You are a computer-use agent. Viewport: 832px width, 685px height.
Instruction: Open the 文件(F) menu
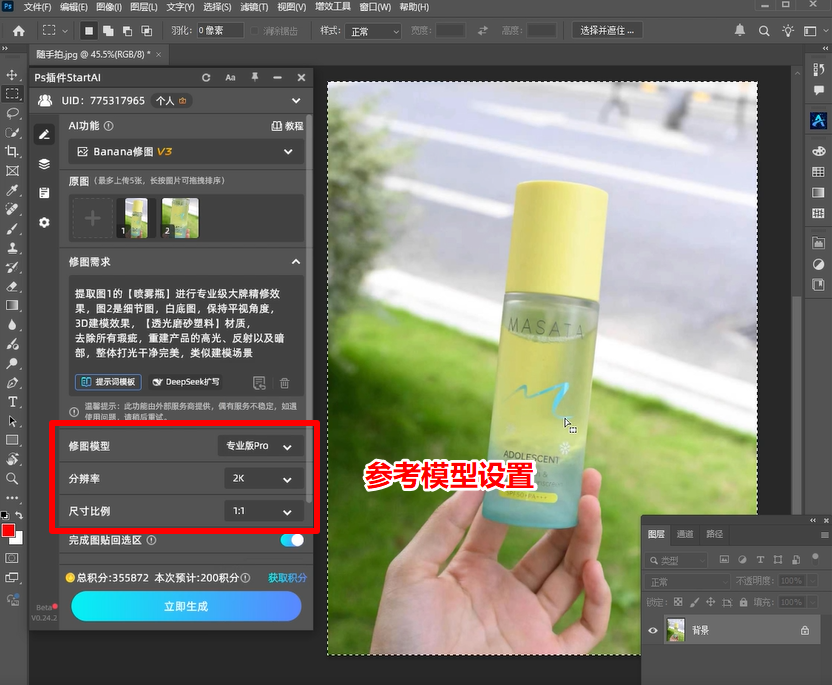click(38, 7)
